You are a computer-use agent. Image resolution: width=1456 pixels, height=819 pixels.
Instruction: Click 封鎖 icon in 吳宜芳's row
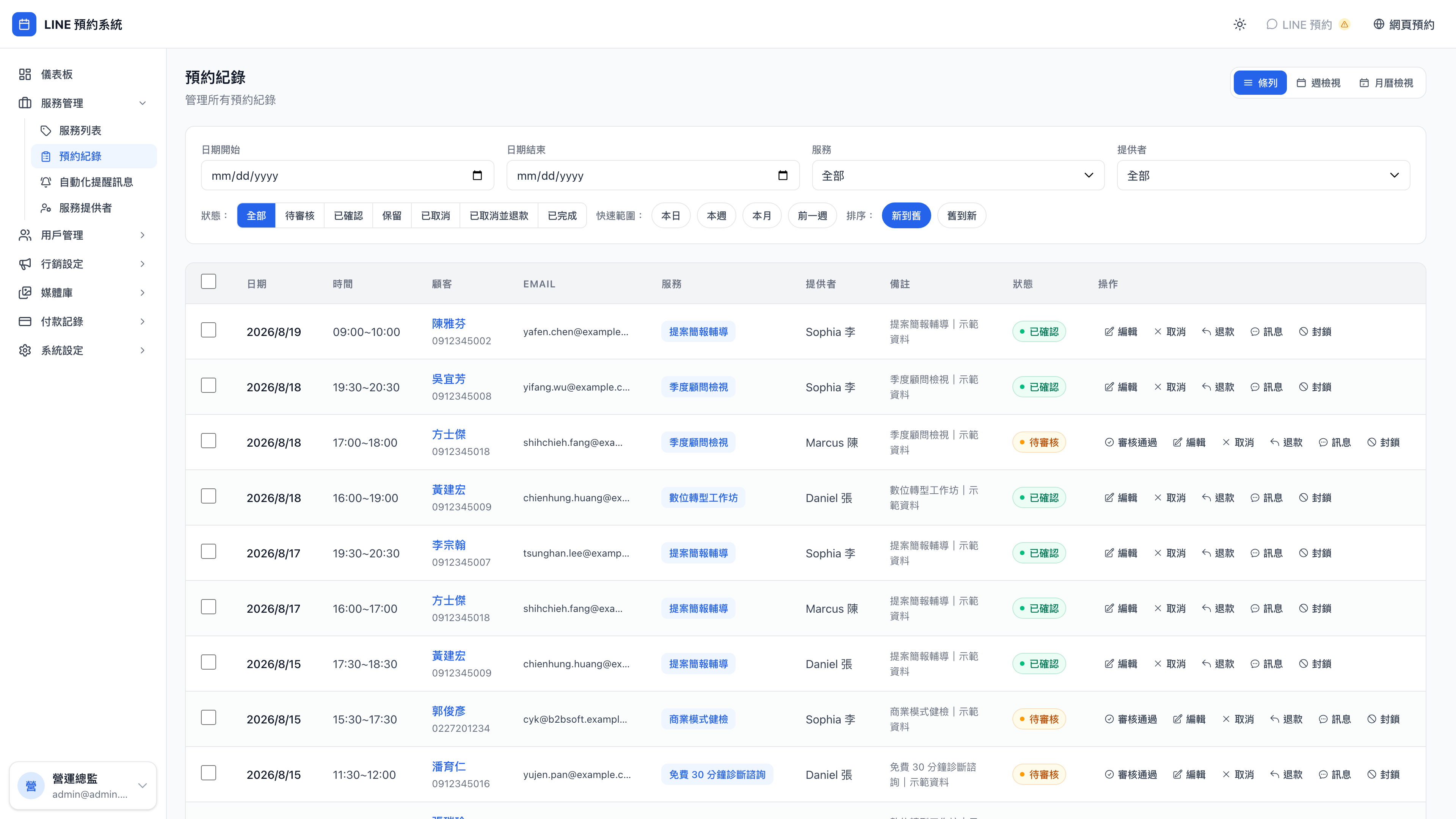point(1304,387)
